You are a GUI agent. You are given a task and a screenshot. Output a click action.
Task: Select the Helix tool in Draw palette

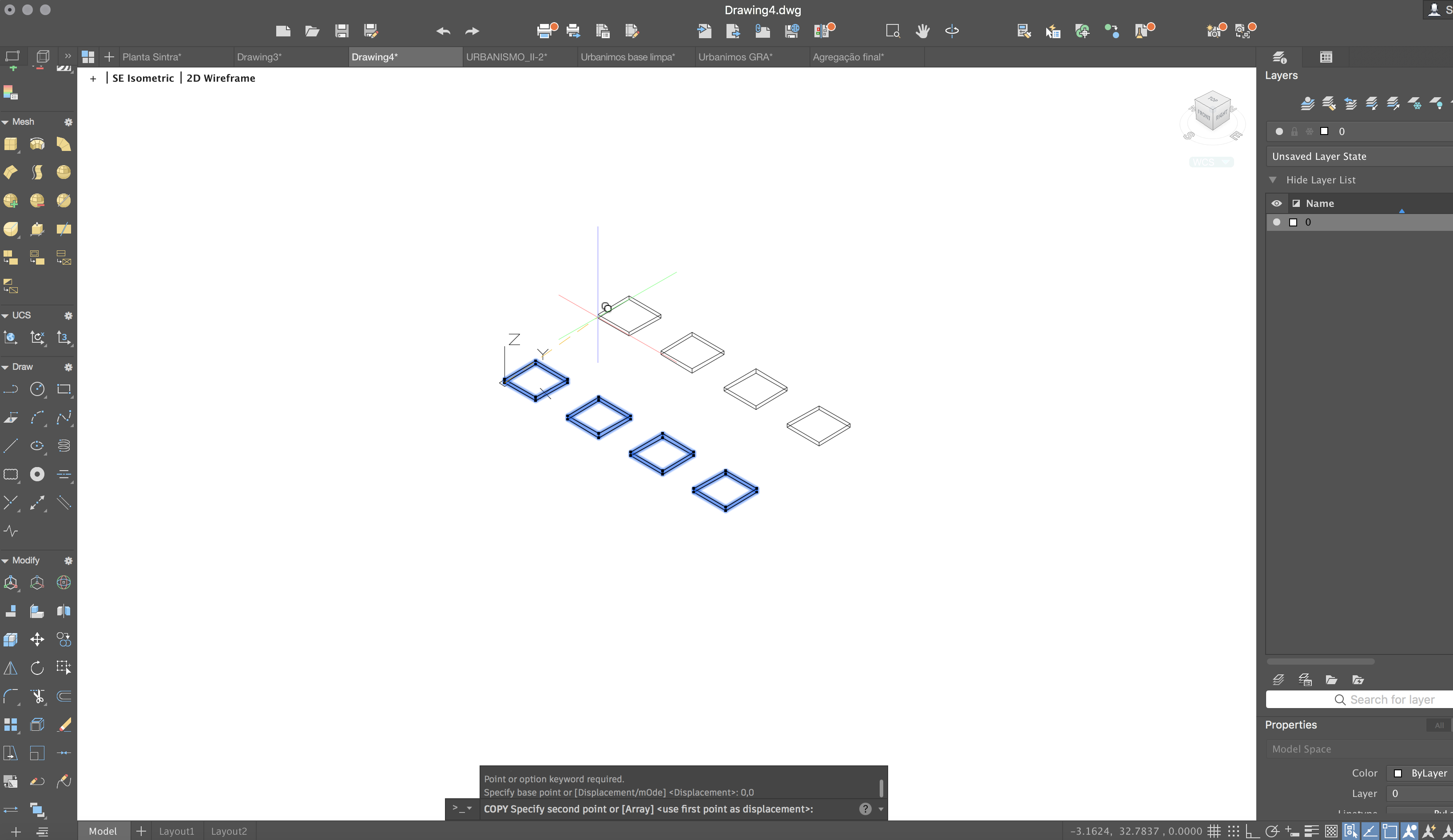[x=64, y=446]
